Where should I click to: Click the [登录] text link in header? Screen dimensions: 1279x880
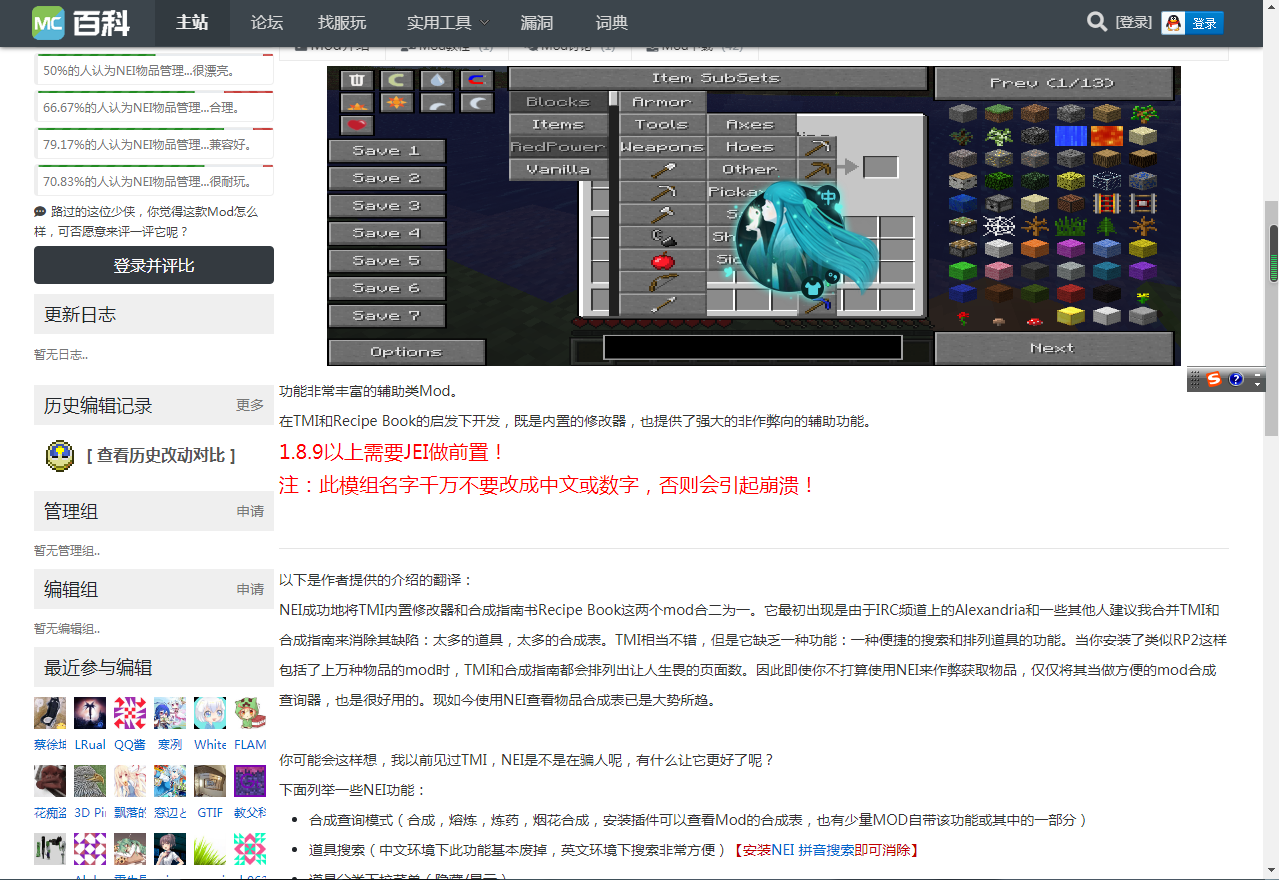(x=1134, y=22)
